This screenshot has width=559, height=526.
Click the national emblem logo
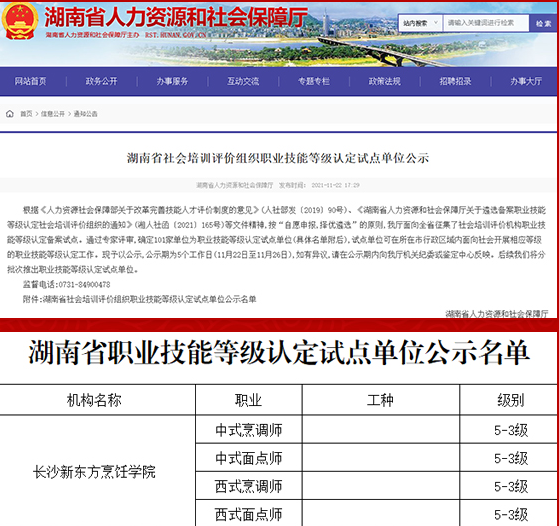click(20, 21)
